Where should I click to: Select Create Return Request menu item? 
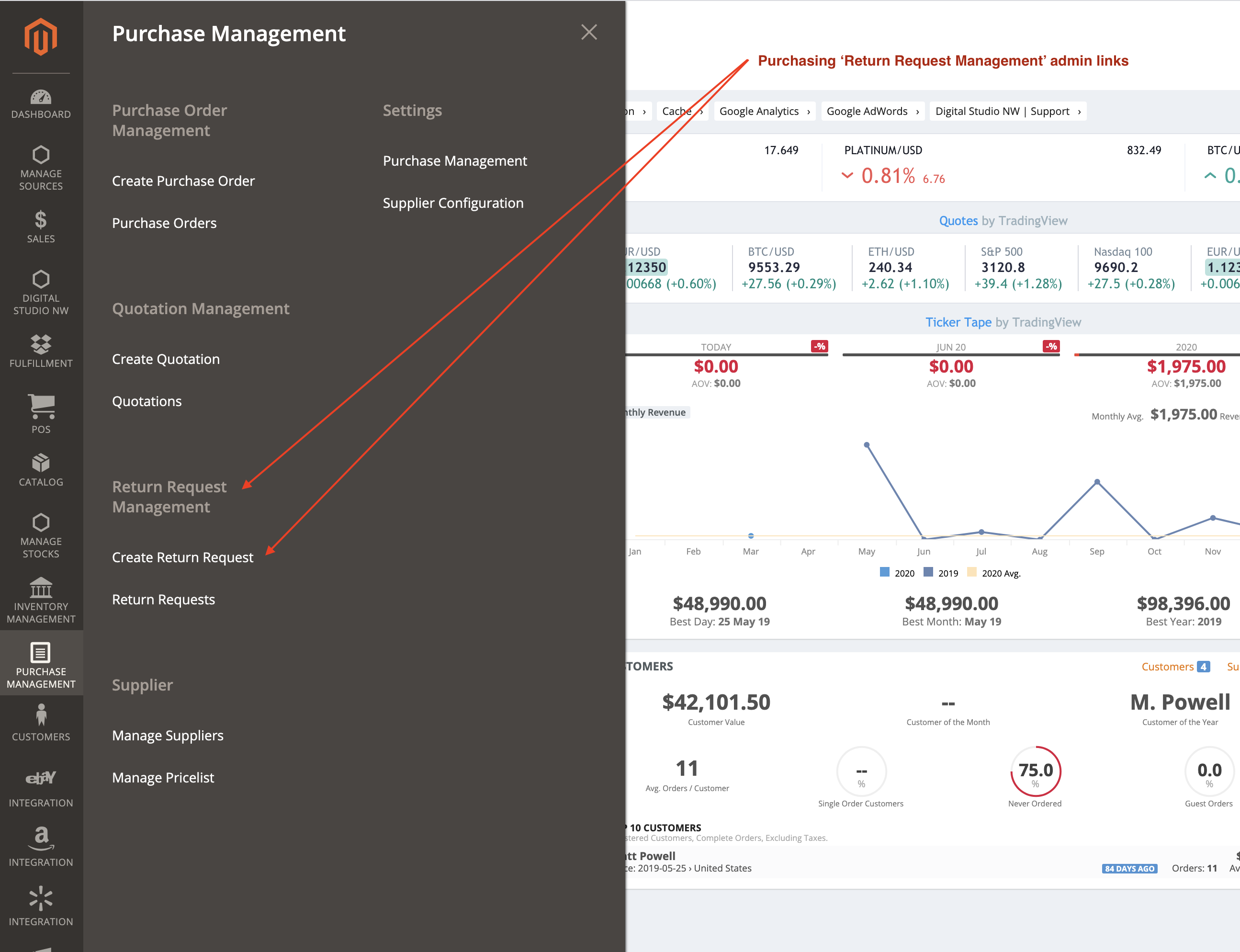click(x=182, y=557)
